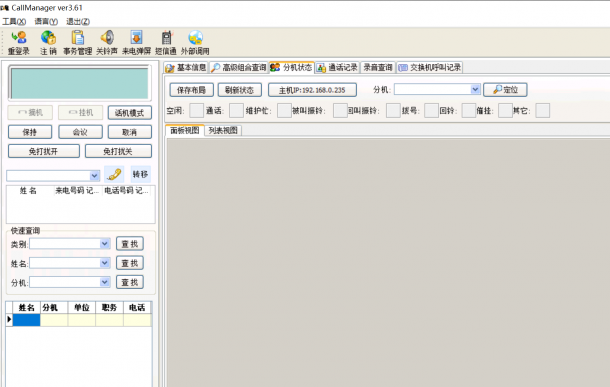The width and height of the screenshot is (610, 387).
Task: Switch to 列表视图 list view tab
Action: 223,130
